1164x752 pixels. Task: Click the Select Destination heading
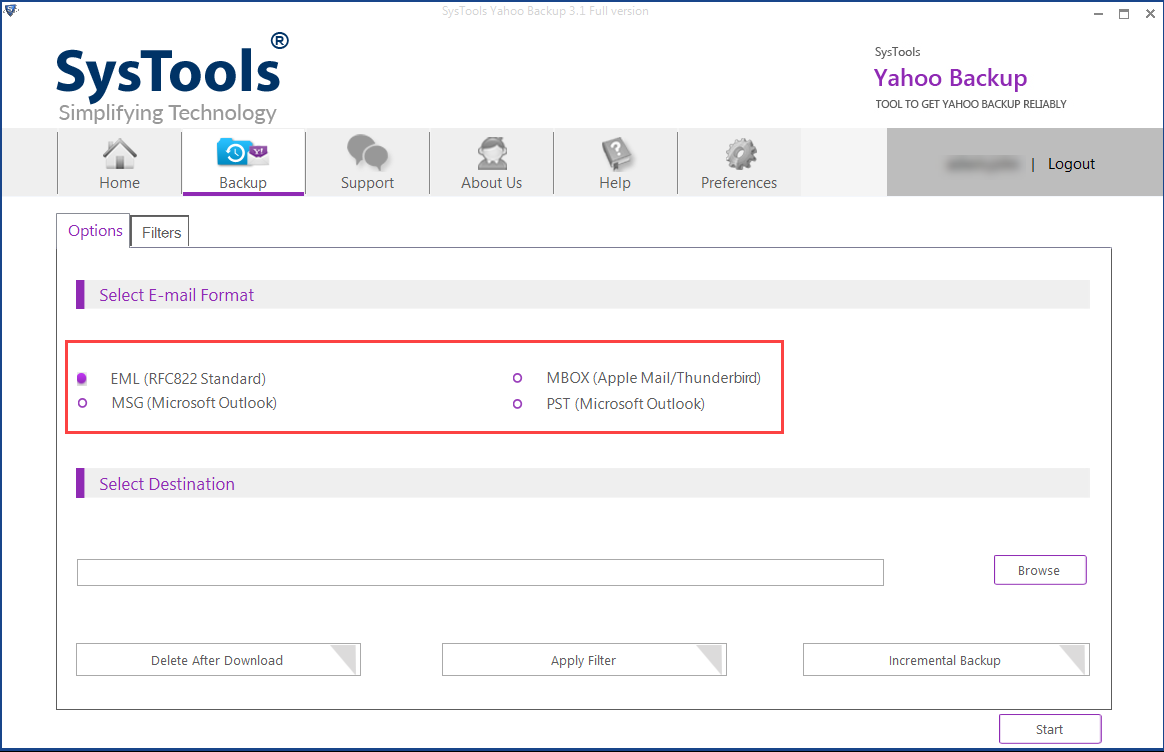pyautogui.click(x=167, y=484)
